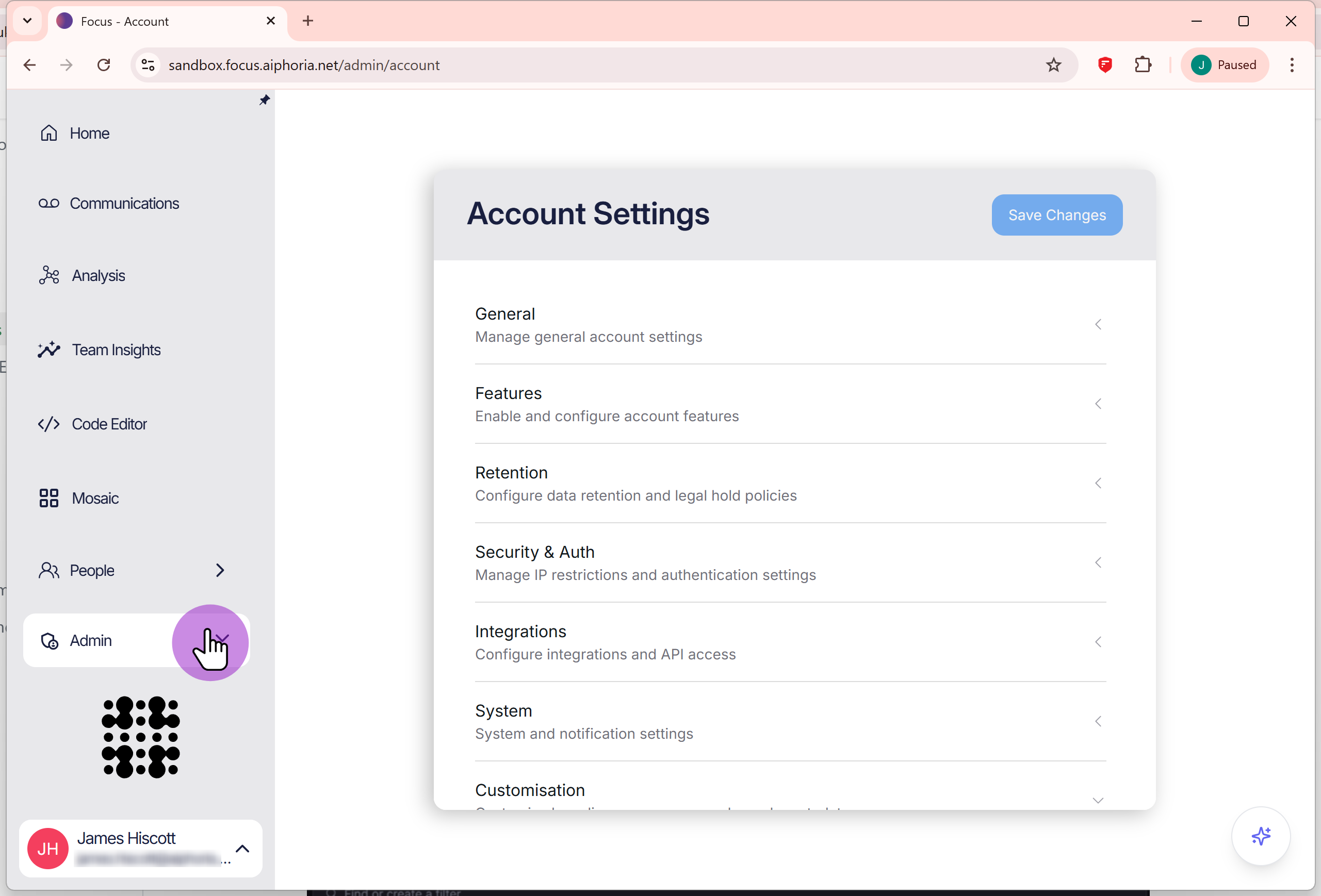
Task: Click the Save Changes button
Action: [x=1057, y=215]
